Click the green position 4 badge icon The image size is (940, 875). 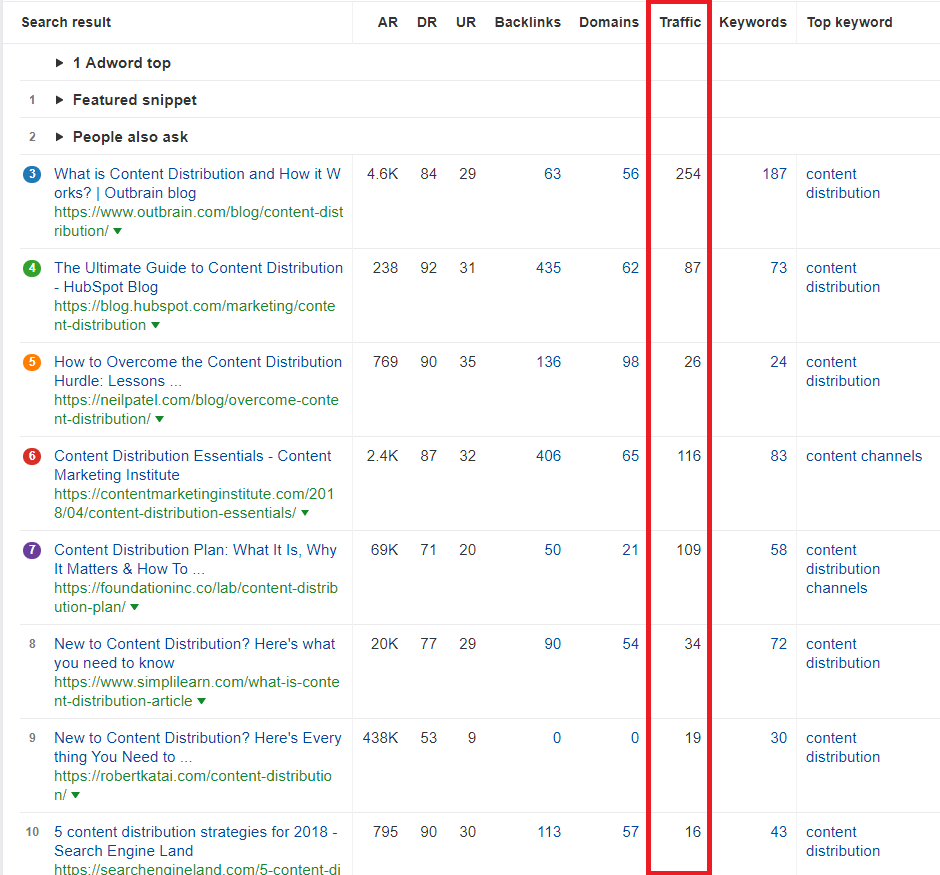(31, 268)
